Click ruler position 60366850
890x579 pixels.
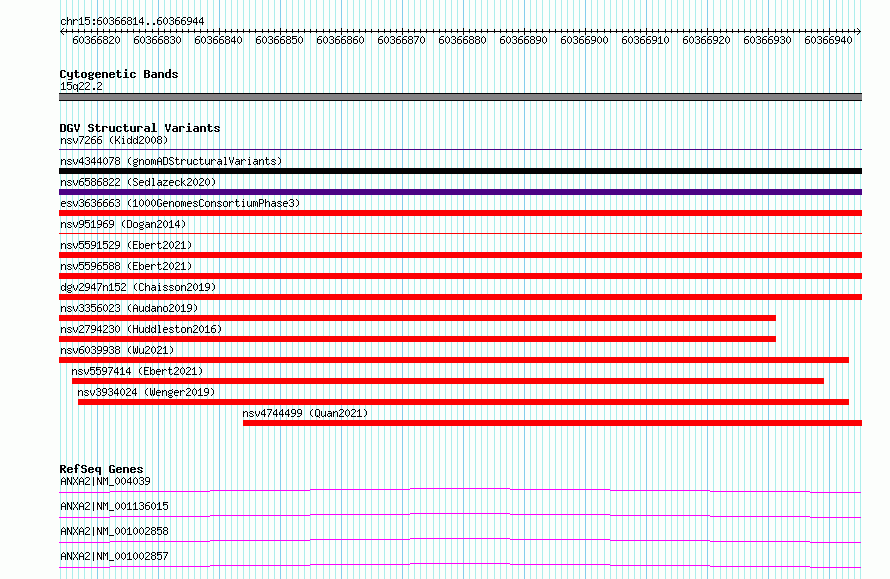tap(279, 40)
